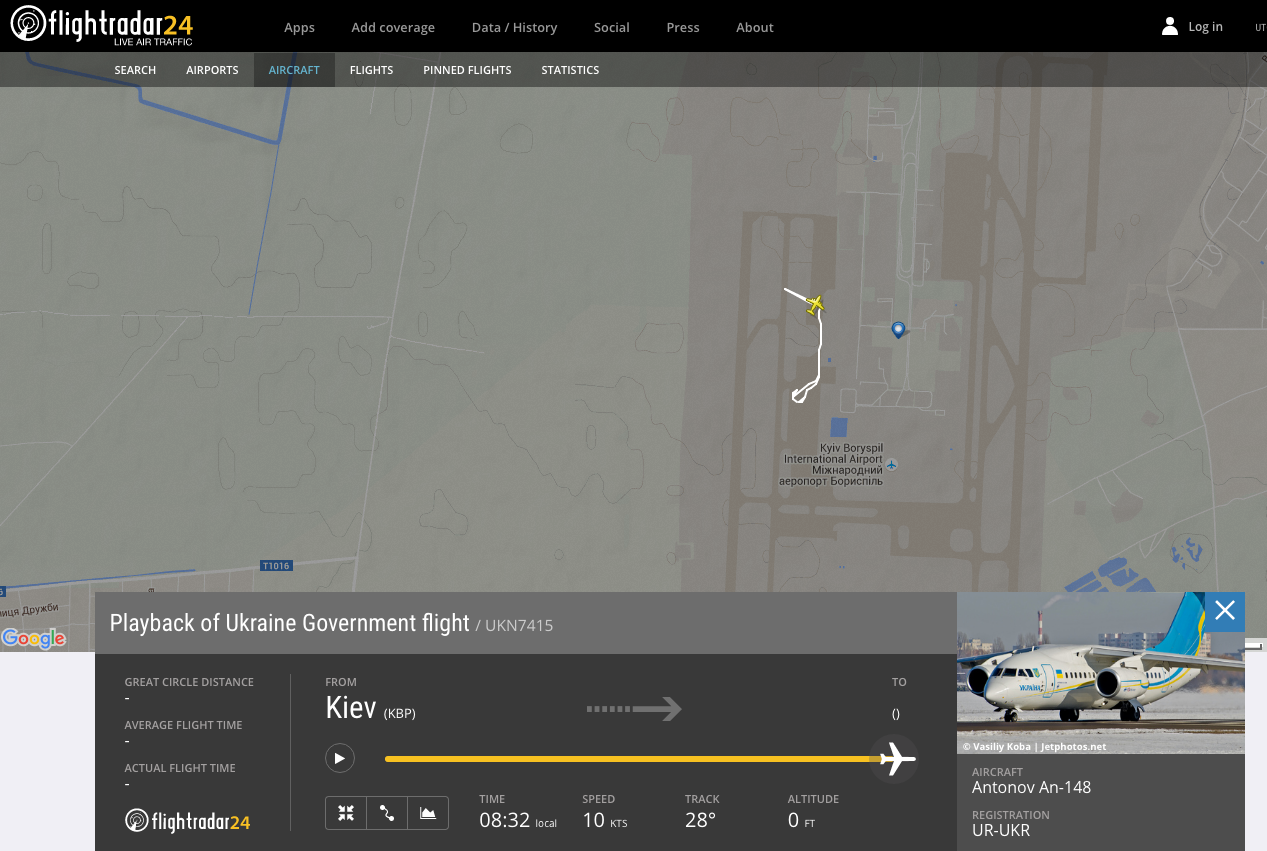1267x851 pixels.
Task: Open the Press page
Action: click(x=683, y=27)
